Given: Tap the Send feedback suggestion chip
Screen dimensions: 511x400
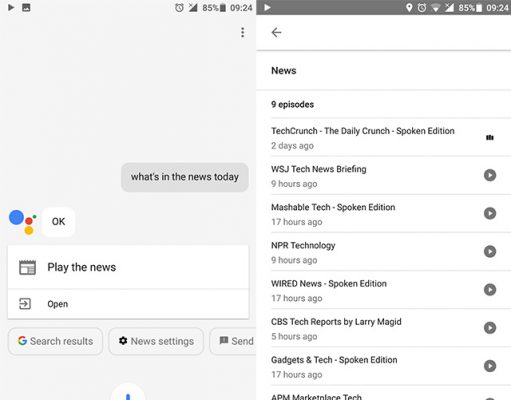Looking at the screenshot, I should click(x=233, y=341).
